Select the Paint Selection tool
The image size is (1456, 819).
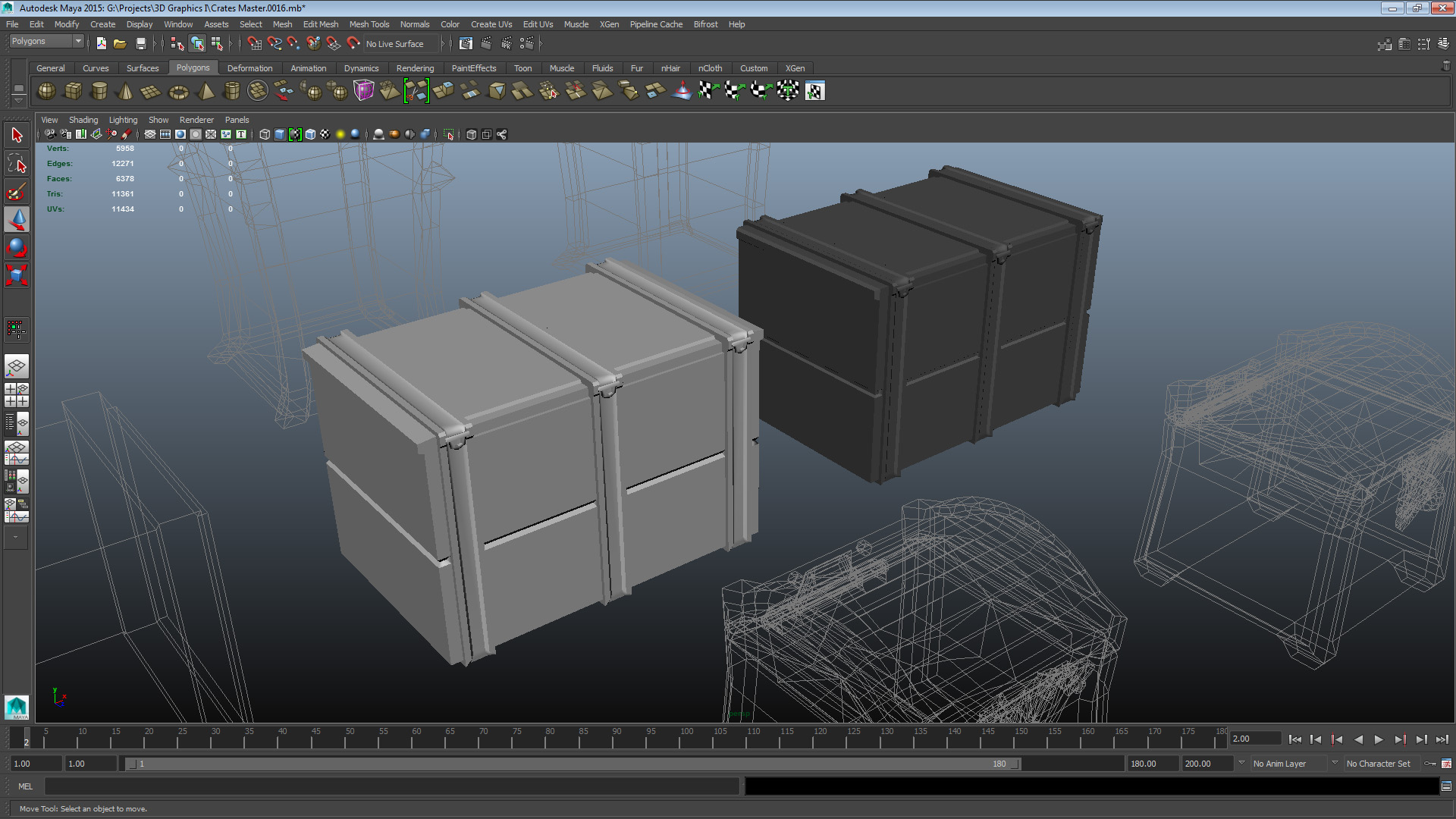click(17, 191)
